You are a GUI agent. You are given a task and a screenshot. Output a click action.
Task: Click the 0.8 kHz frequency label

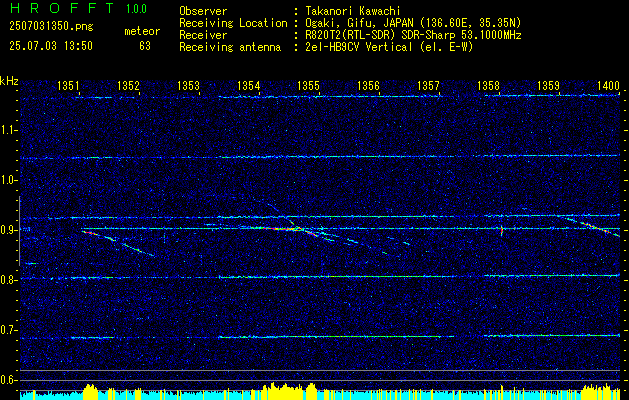tap(9, 280)
